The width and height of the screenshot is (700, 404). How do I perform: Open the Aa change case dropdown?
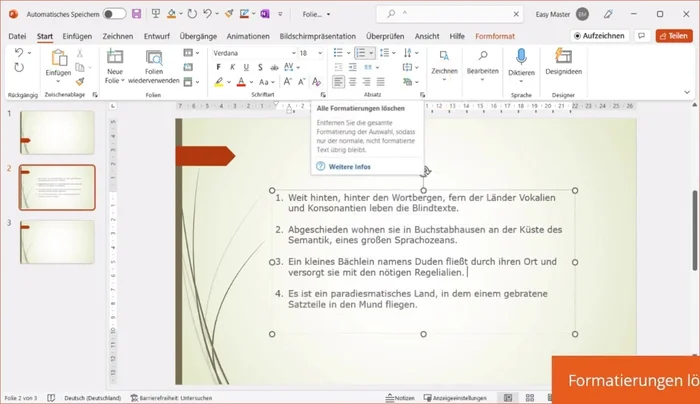(x=267, y=82)
